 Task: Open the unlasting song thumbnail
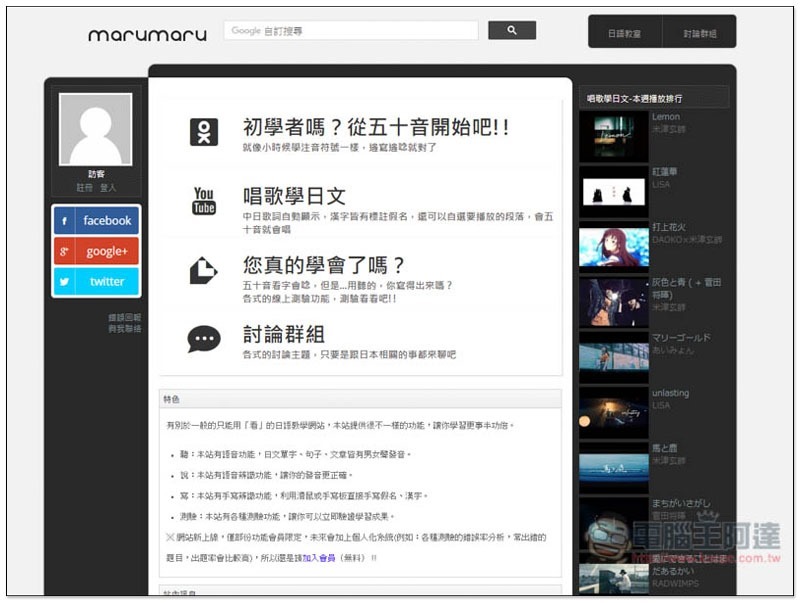614,413
